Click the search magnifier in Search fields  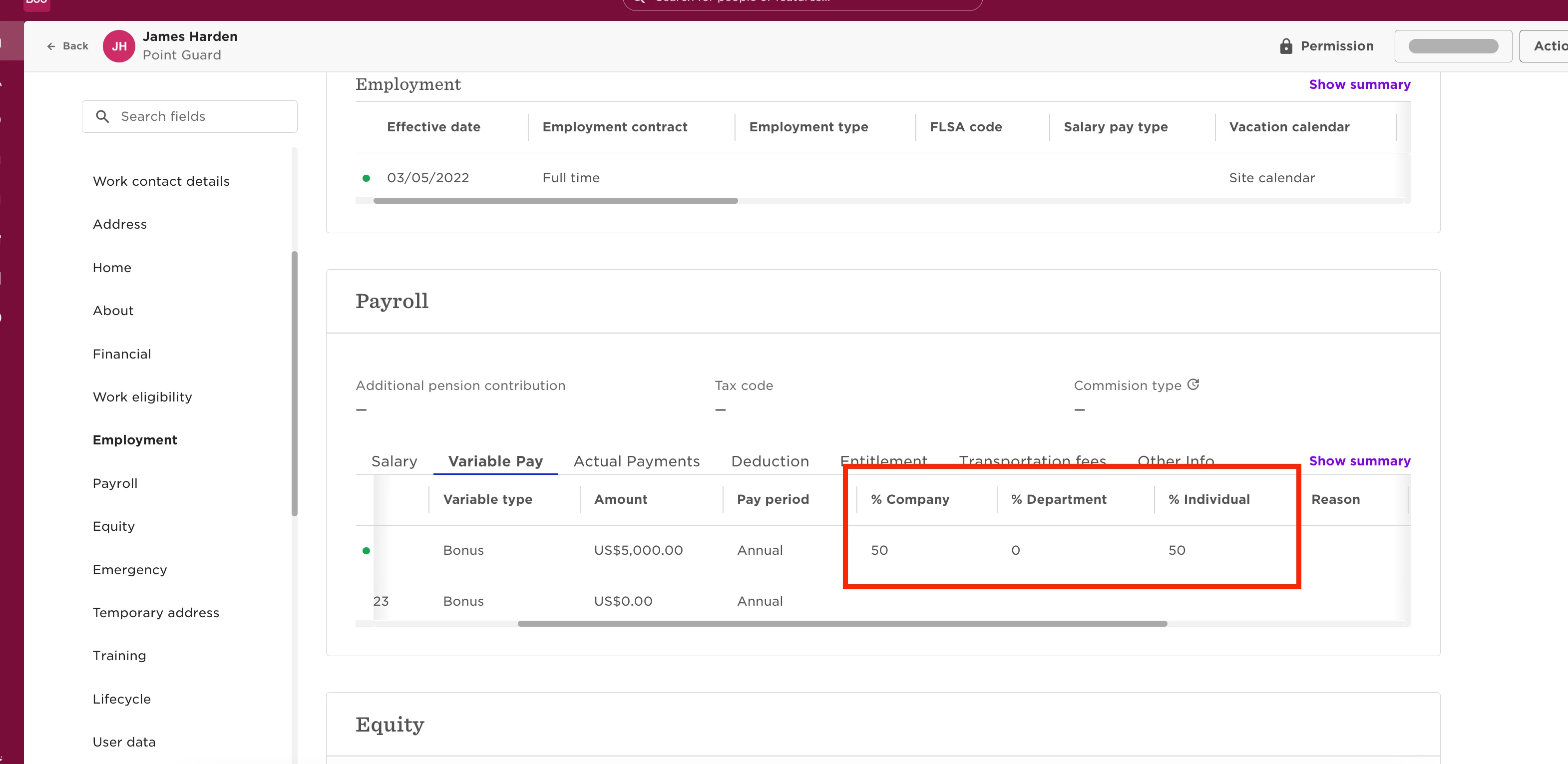pyautogui.click(x=103, y=116)
